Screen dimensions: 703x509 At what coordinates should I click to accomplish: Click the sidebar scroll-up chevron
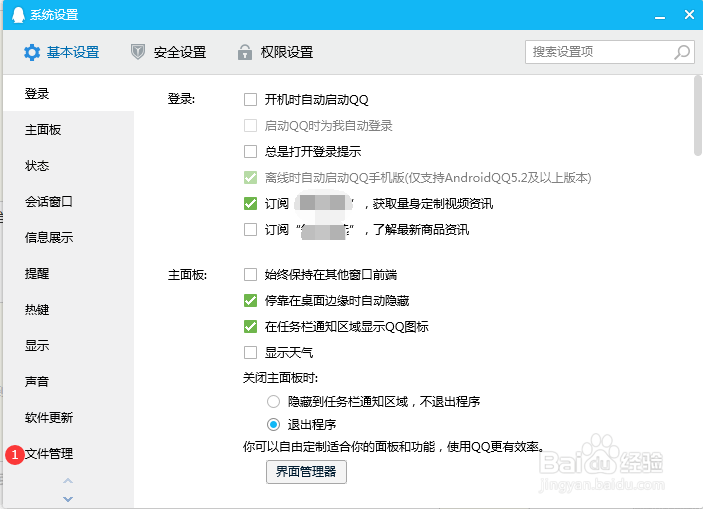pyautogui.click(x=68, y=481)
